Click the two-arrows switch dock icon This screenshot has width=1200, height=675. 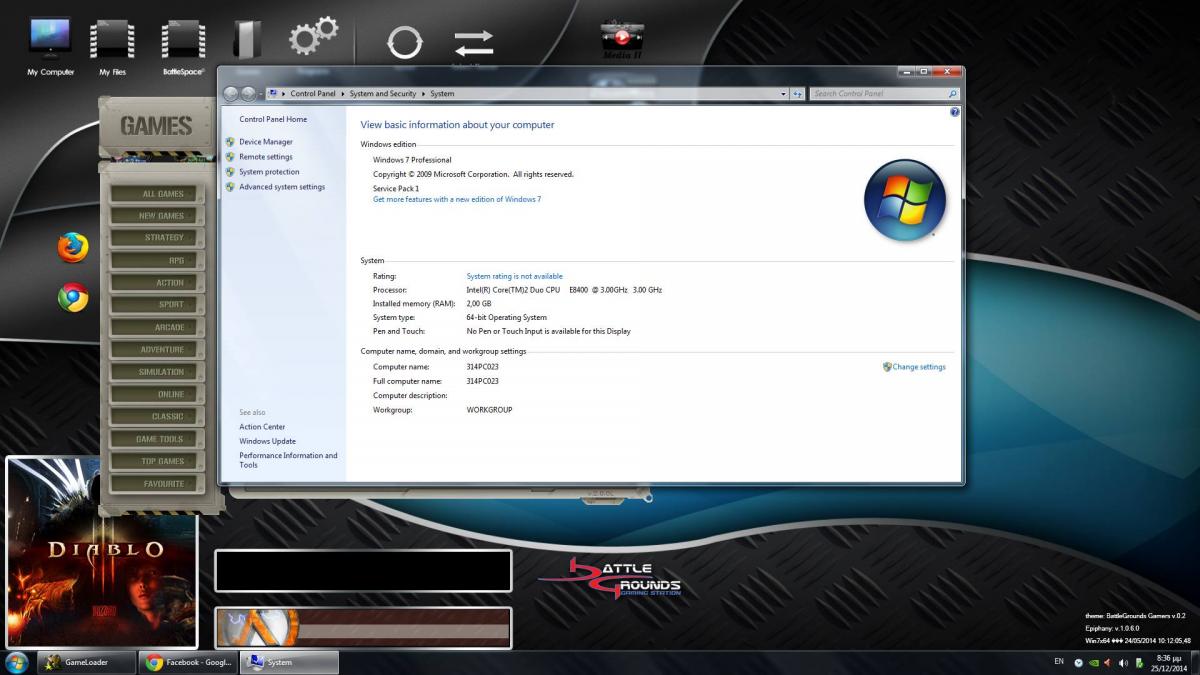[474, 43]
